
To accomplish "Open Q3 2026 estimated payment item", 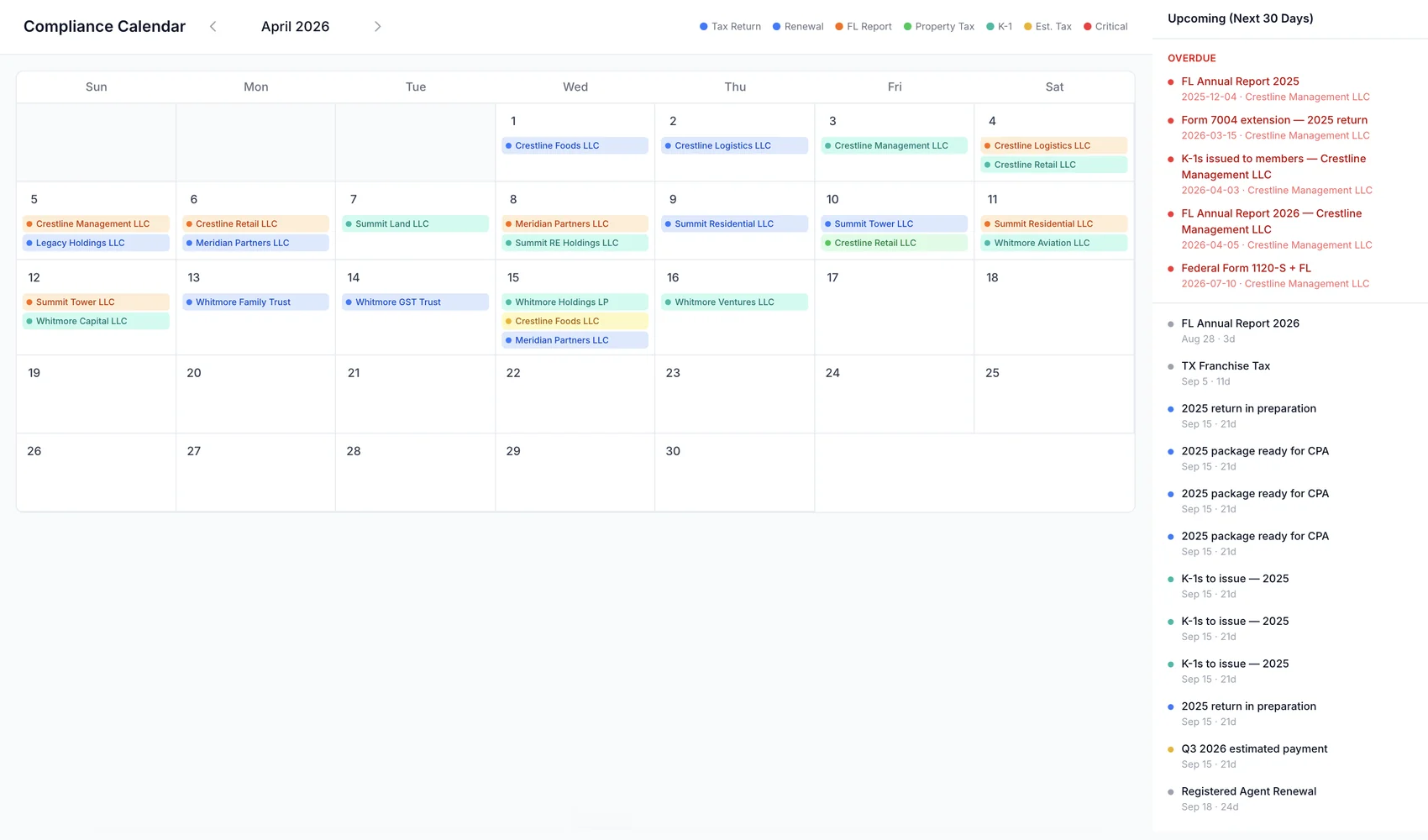I will 1289,756.
